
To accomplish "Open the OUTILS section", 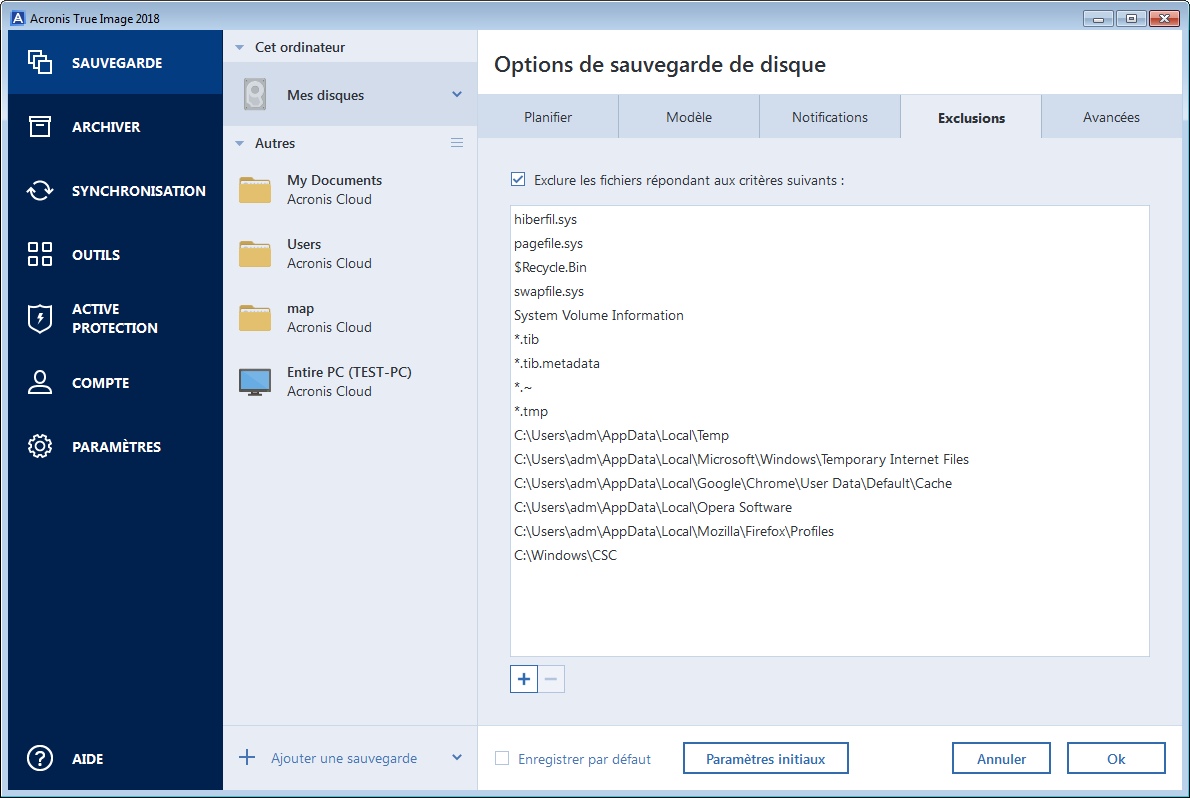I will (x=115, y=254).
